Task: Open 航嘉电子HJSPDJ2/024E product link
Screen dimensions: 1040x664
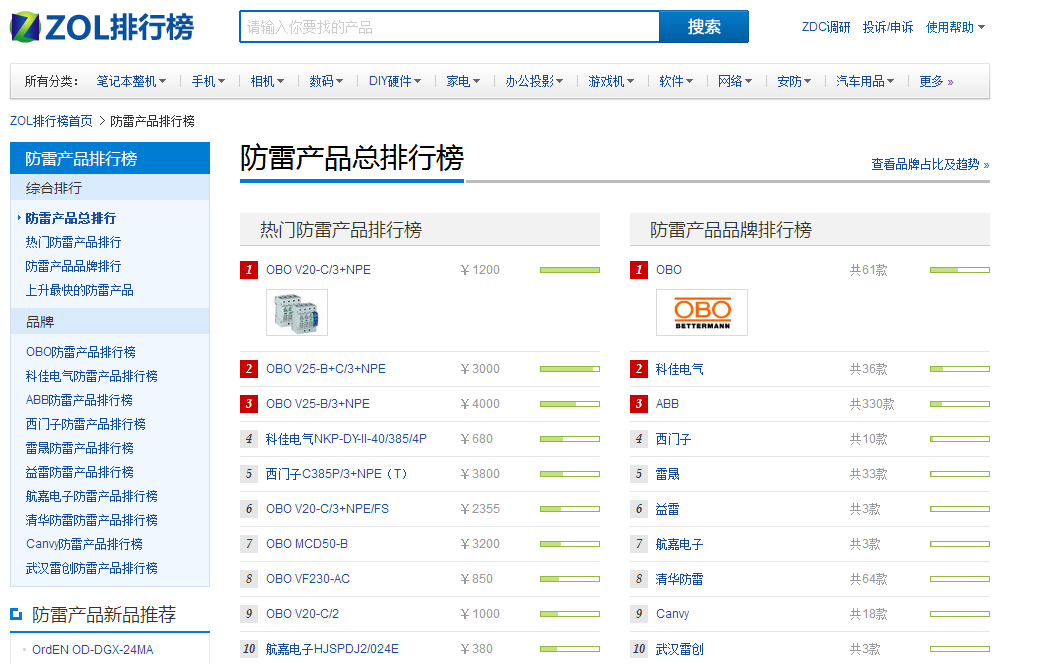Action: tap(332, 649)
